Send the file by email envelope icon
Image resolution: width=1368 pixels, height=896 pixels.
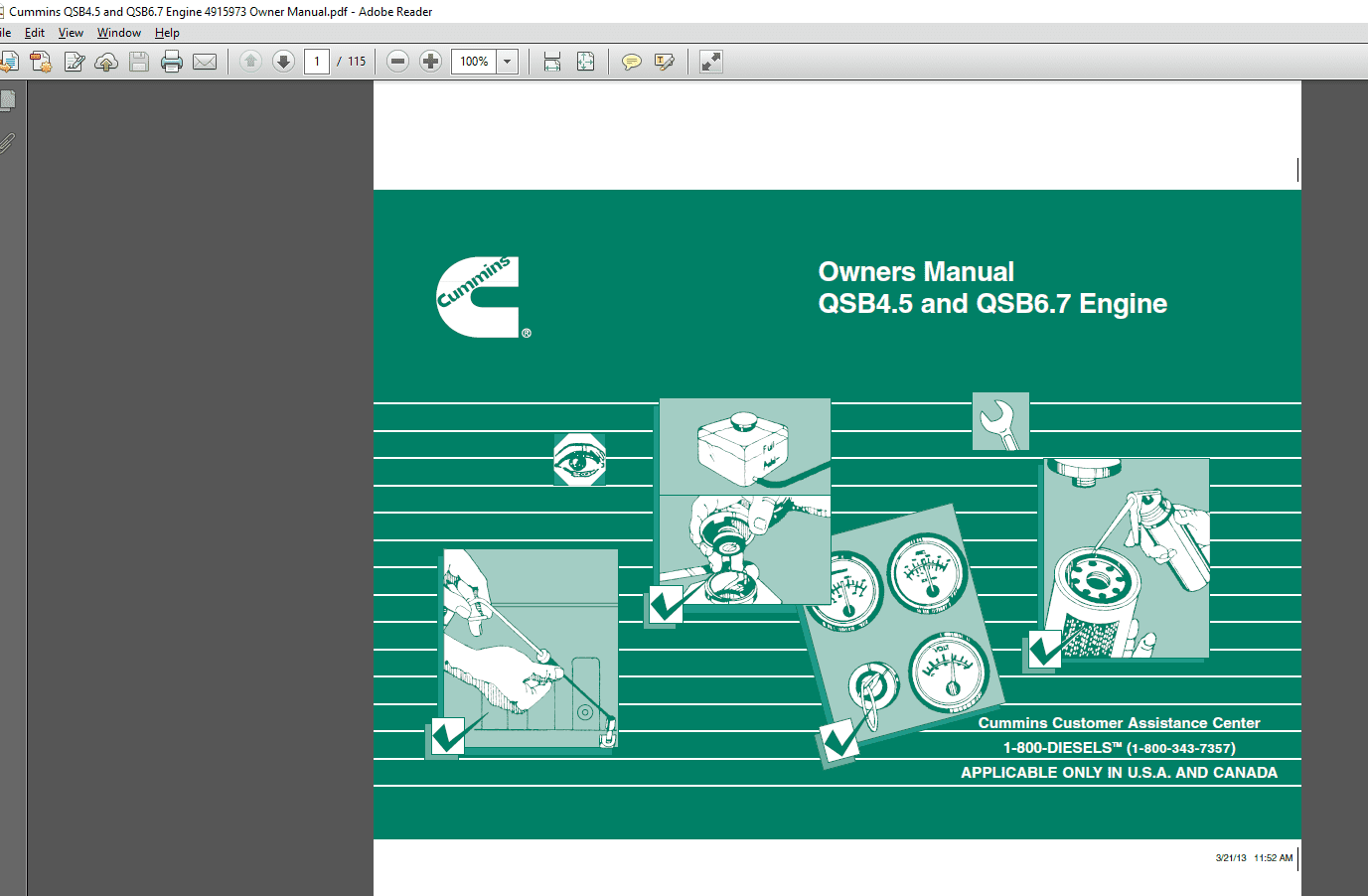[205, 62]
